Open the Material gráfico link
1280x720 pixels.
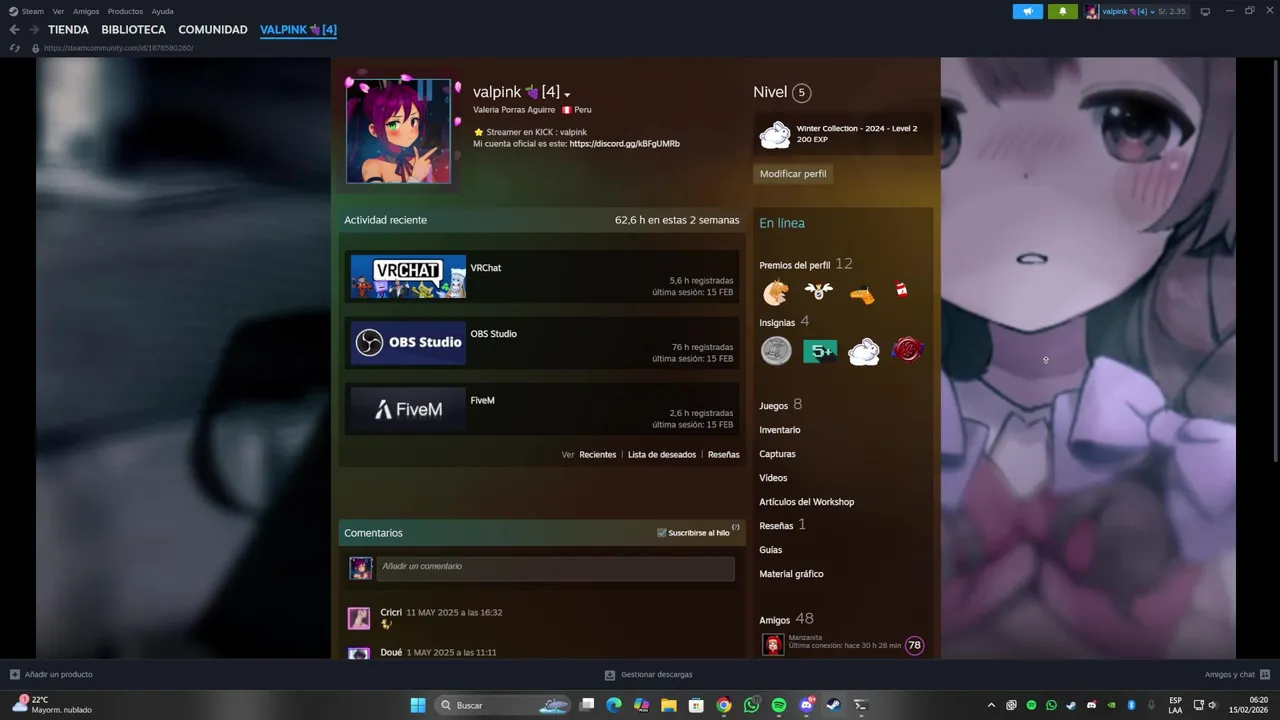[x=791, y=574]
